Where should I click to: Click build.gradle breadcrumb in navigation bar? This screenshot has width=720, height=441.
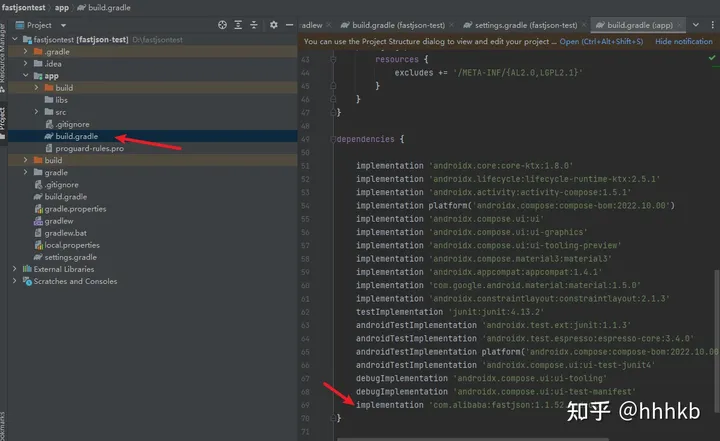pos(104,7)
